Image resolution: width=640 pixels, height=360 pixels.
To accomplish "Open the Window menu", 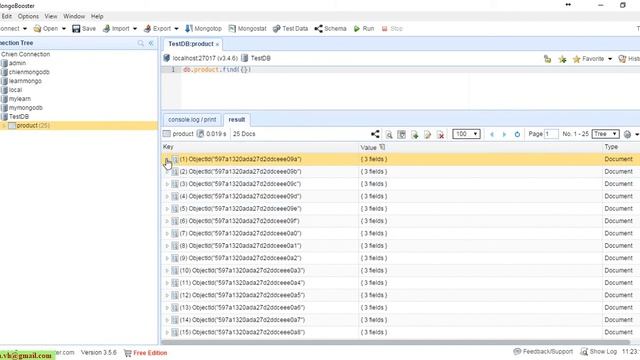I will [74, 16].
